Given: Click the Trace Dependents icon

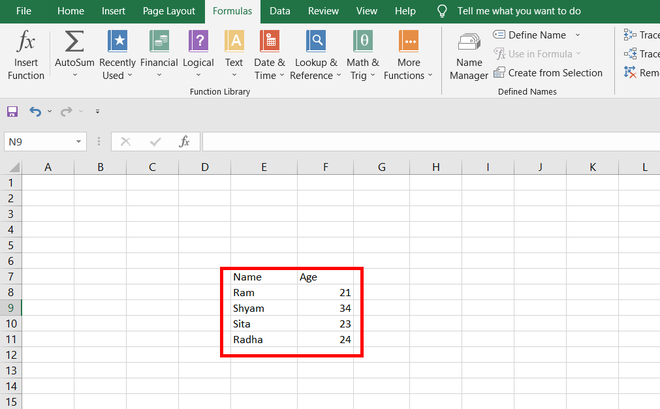Looking at the screenshot, I should [x=630, y=54].
